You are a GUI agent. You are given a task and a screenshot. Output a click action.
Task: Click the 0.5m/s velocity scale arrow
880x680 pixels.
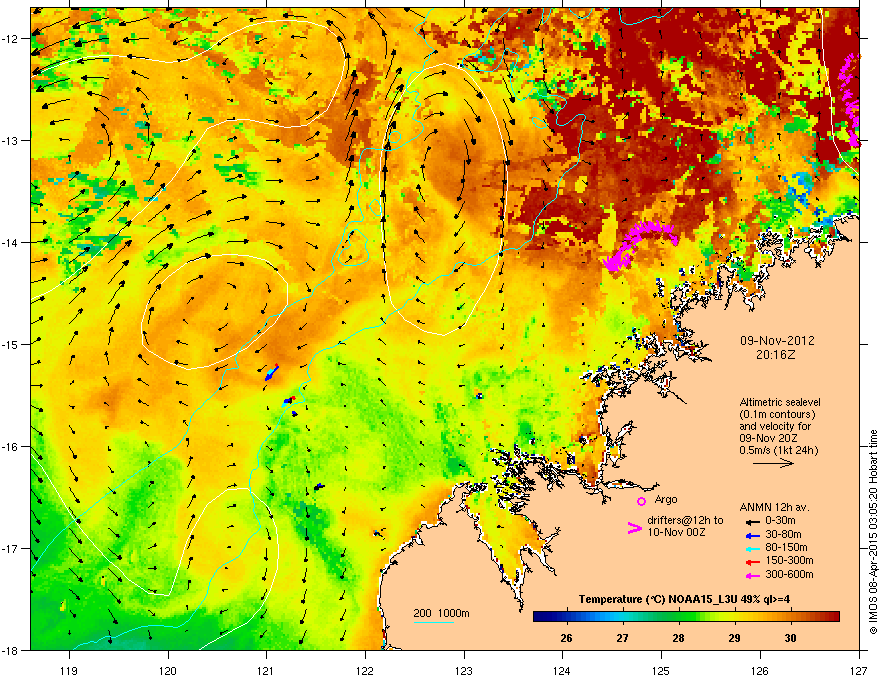tap(773, 463)
